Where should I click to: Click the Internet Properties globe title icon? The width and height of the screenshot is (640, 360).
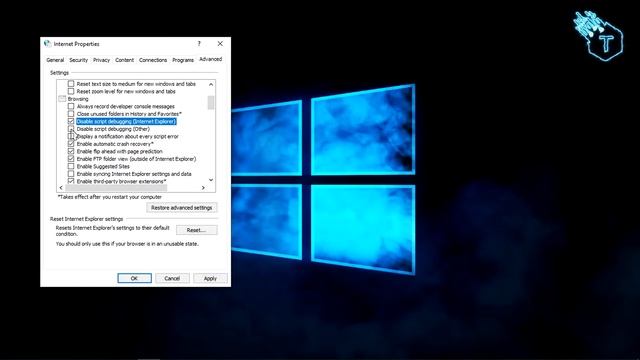pyautogui.click(x=48, y=44)
